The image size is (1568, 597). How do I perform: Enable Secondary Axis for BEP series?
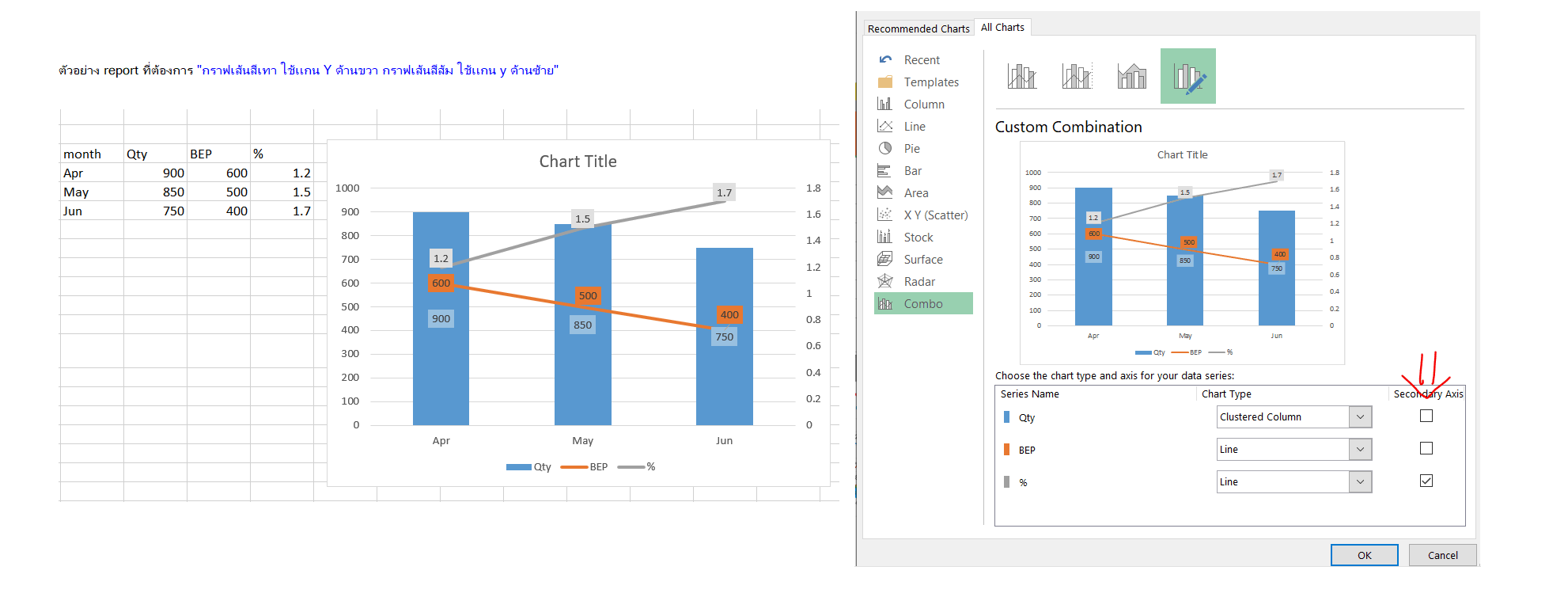1426,448
